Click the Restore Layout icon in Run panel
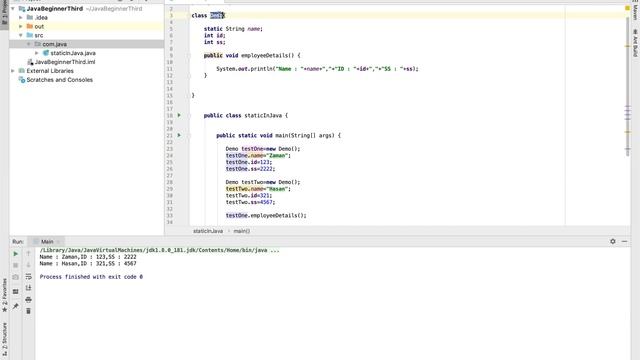The height and width of the screenshot is (360, 640). point(16,291)
